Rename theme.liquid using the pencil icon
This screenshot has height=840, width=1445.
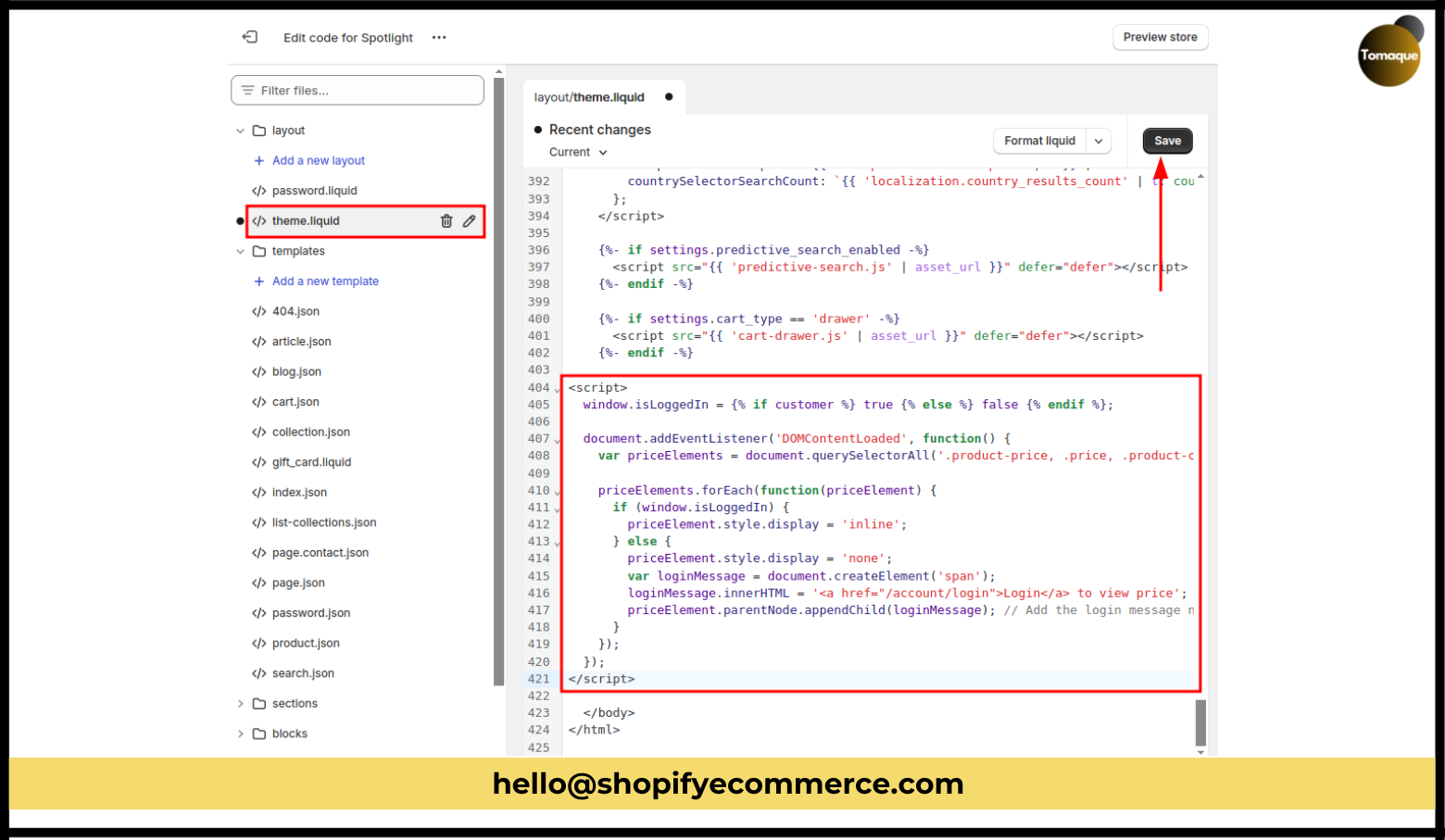click(470, 221)
